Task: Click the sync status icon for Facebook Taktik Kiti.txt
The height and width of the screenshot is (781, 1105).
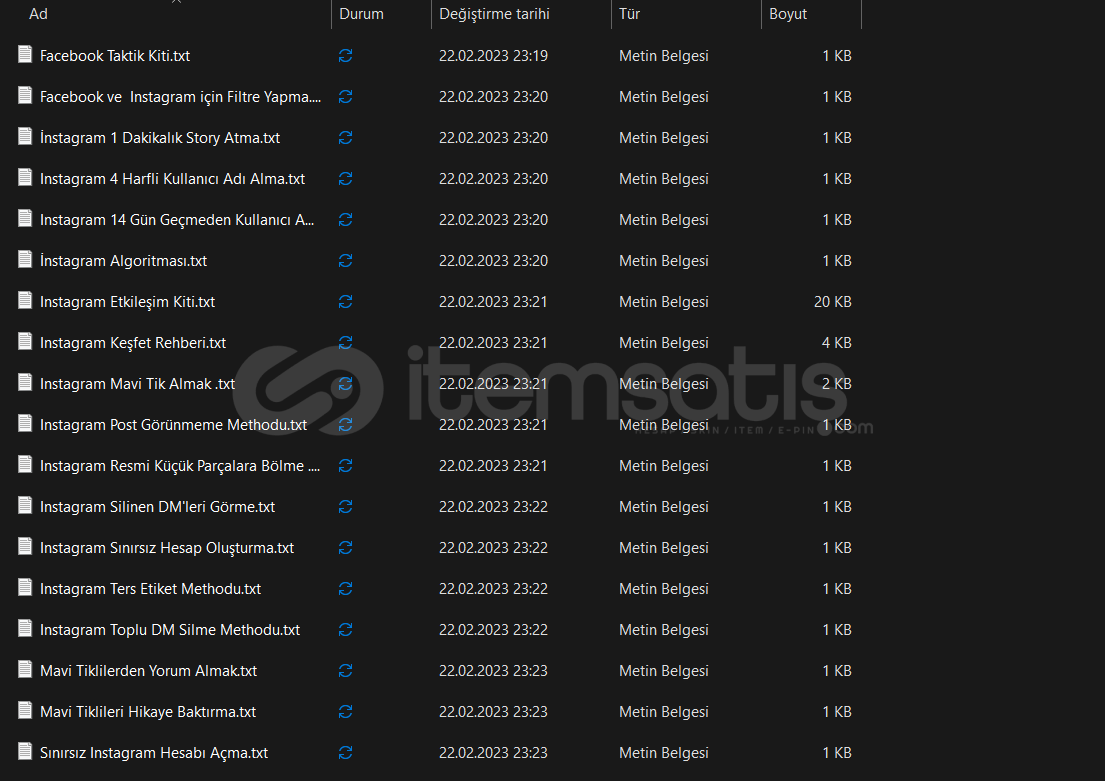Action: point(345,56)
